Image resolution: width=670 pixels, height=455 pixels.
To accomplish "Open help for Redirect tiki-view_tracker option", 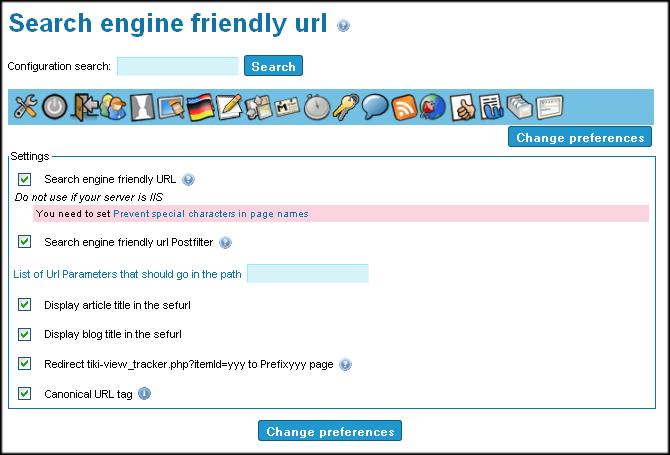I will [x=345, y=364].
